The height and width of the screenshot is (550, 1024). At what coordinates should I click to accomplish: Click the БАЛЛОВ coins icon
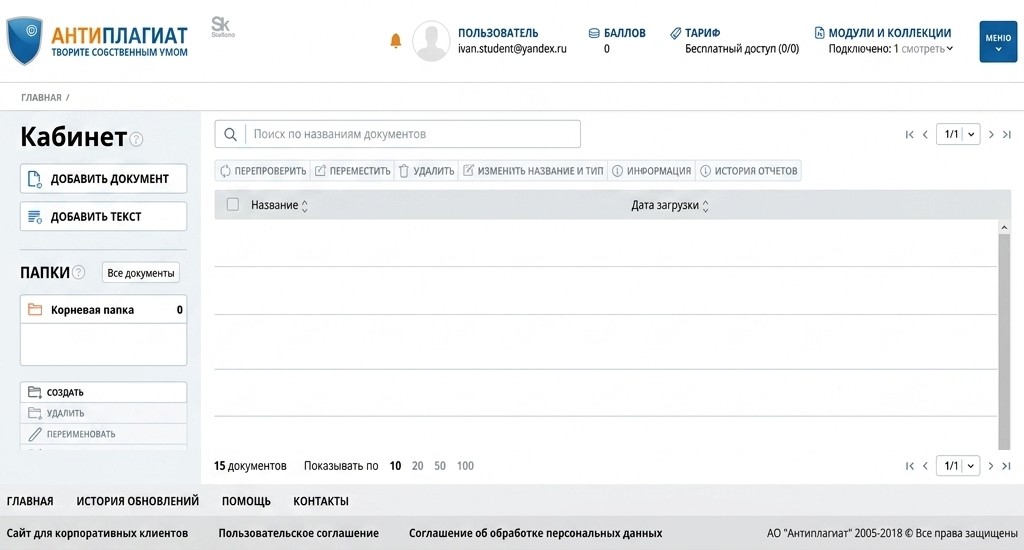[x=594, y=33]
